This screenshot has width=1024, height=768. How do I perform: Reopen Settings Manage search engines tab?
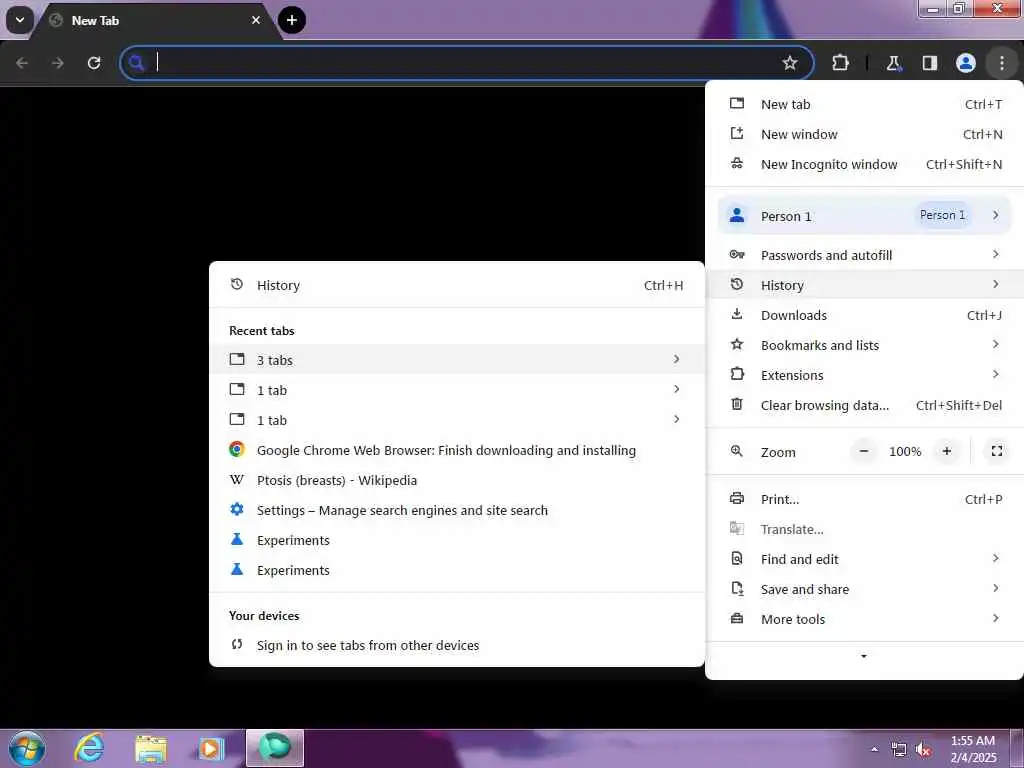[456, 510]
